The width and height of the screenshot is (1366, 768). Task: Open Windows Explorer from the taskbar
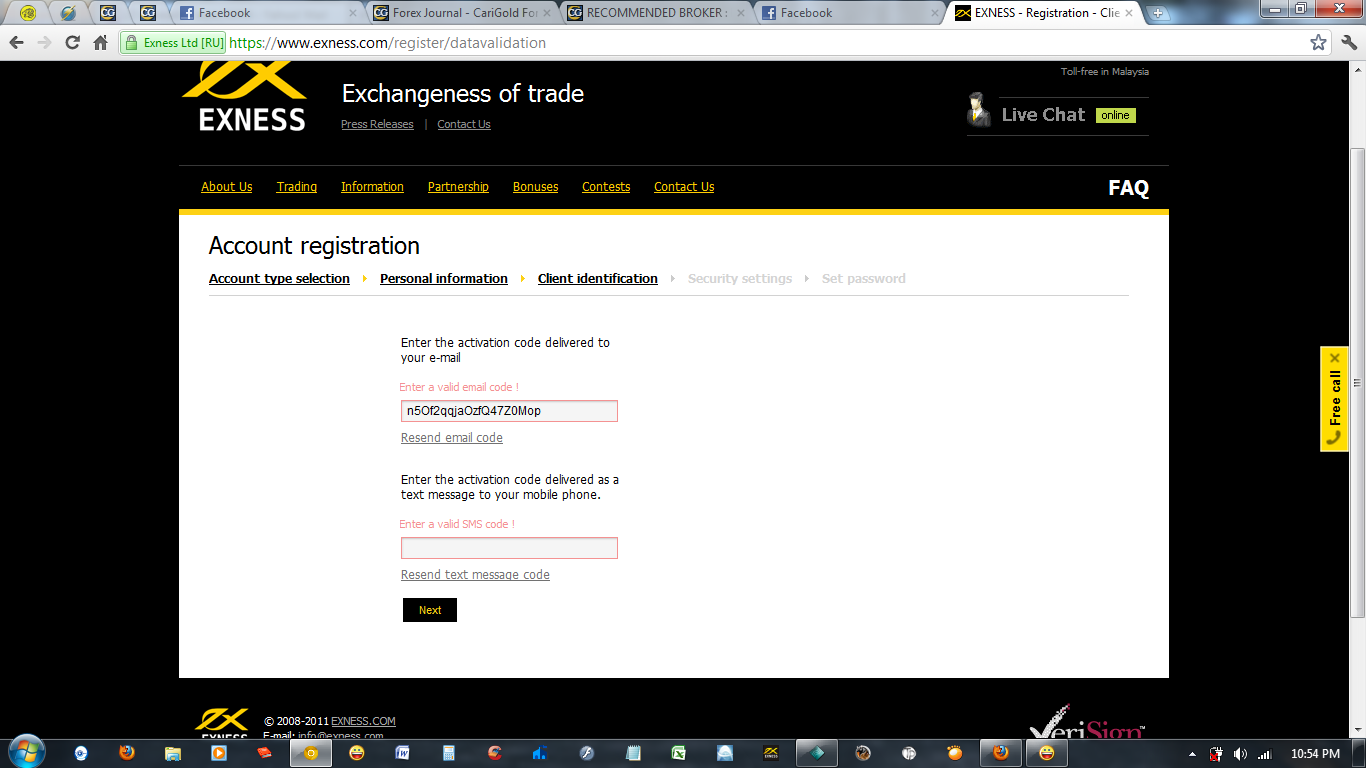173,753
